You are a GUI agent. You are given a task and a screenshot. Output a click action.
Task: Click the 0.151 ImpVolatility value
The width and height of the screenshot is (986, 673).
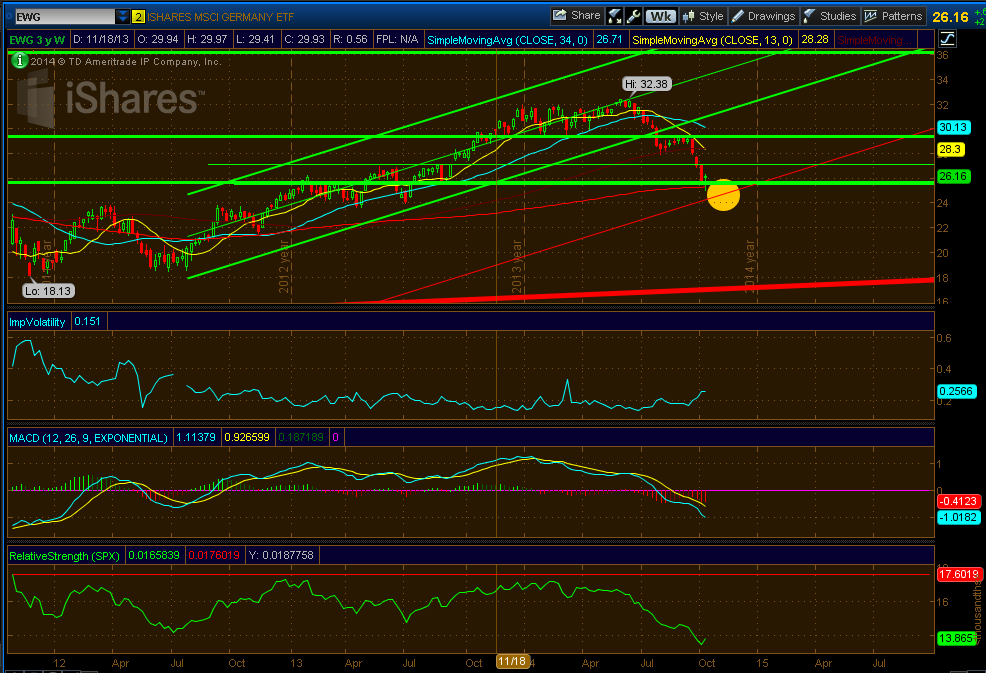[x=88, y=321]
